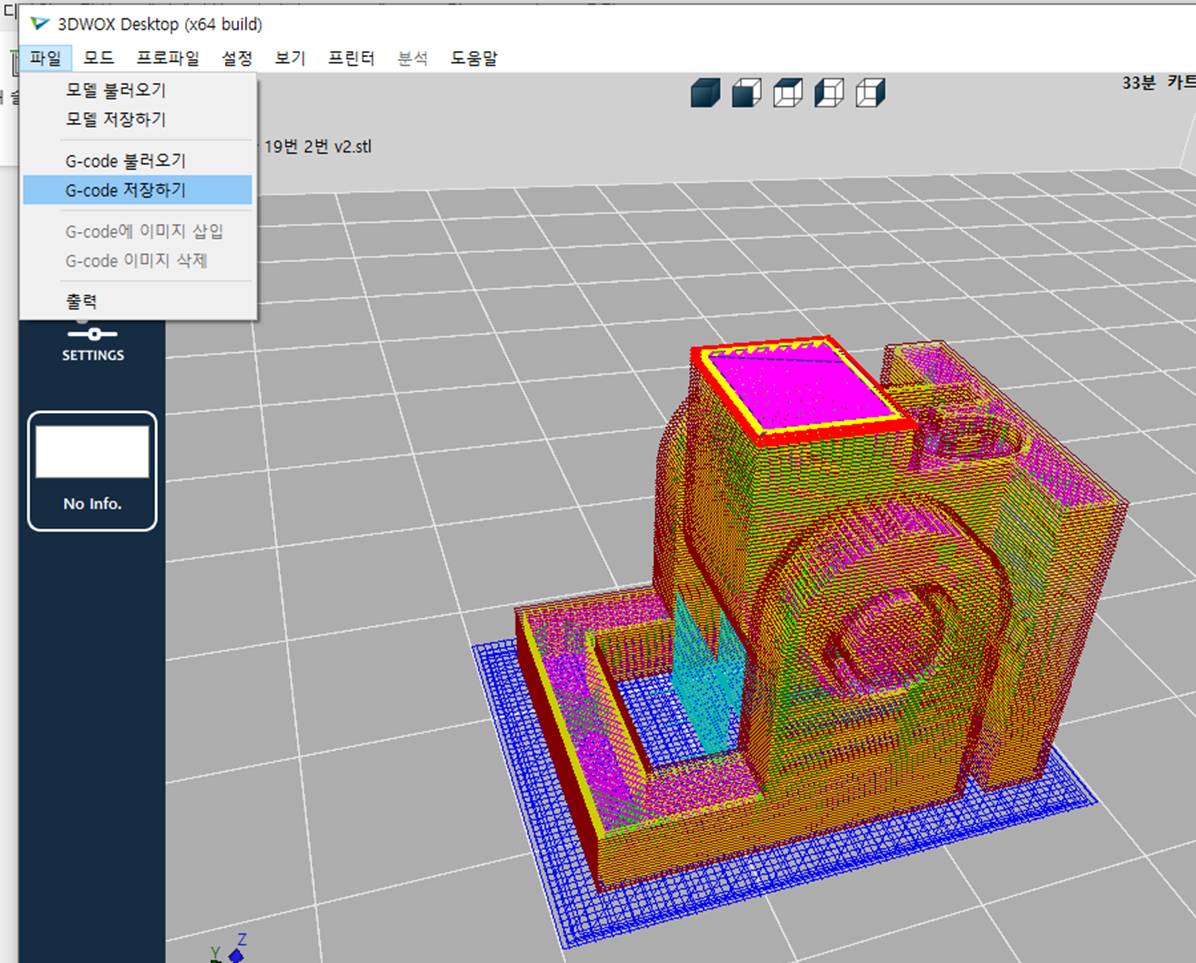Choose 출력 from the file menu

(137, 301)
